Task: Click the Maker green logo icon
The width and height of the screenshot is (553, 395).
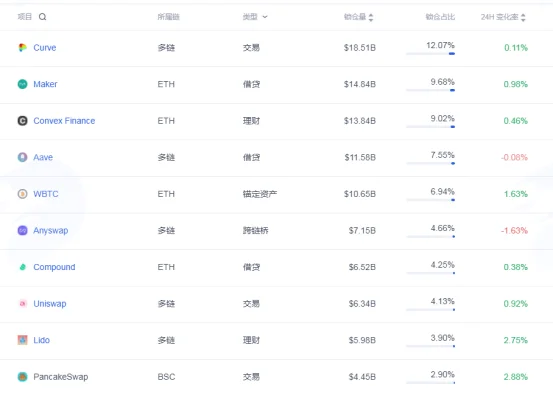Action: (x=23, y=84)
